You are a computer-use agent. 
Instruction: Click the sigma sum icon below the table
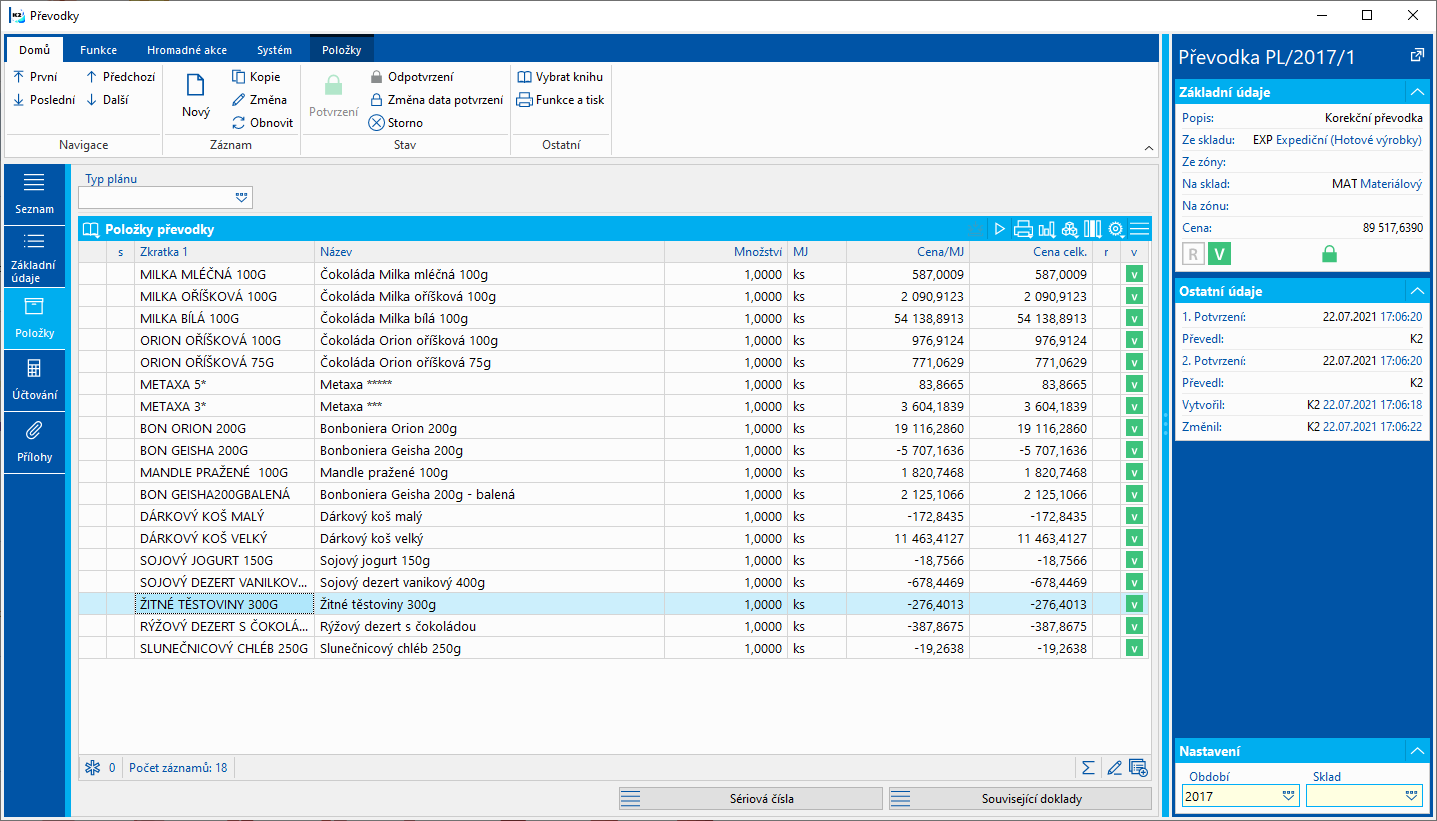pyautogui.click(x=1088, y=768)
